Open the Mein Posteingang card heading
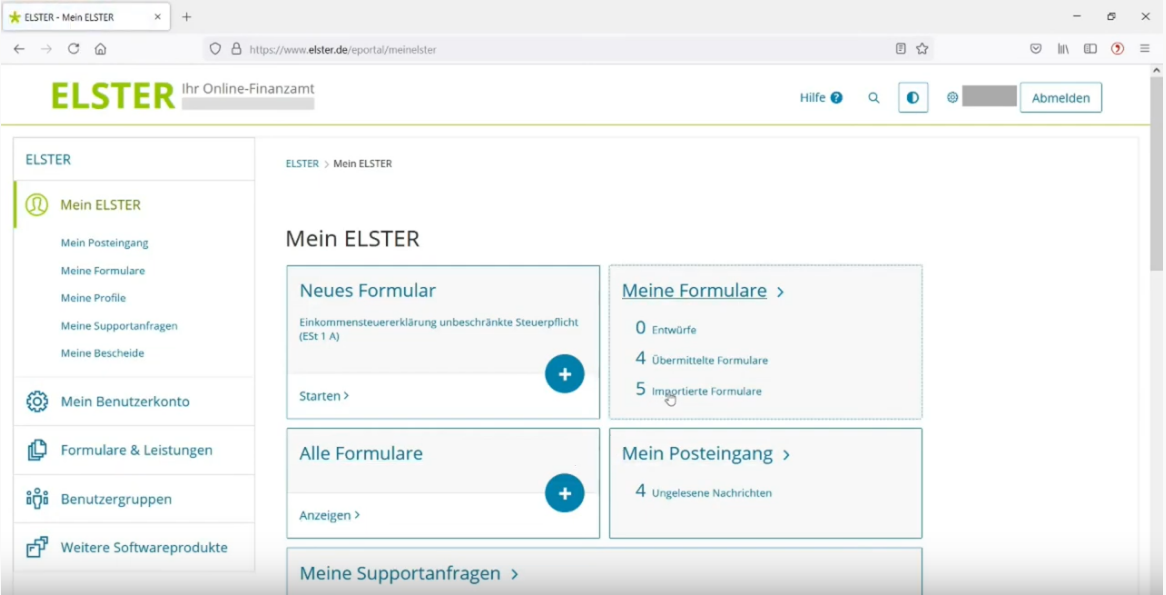The width and height of the screenshot is (1166, 595). tap(697, 454)
